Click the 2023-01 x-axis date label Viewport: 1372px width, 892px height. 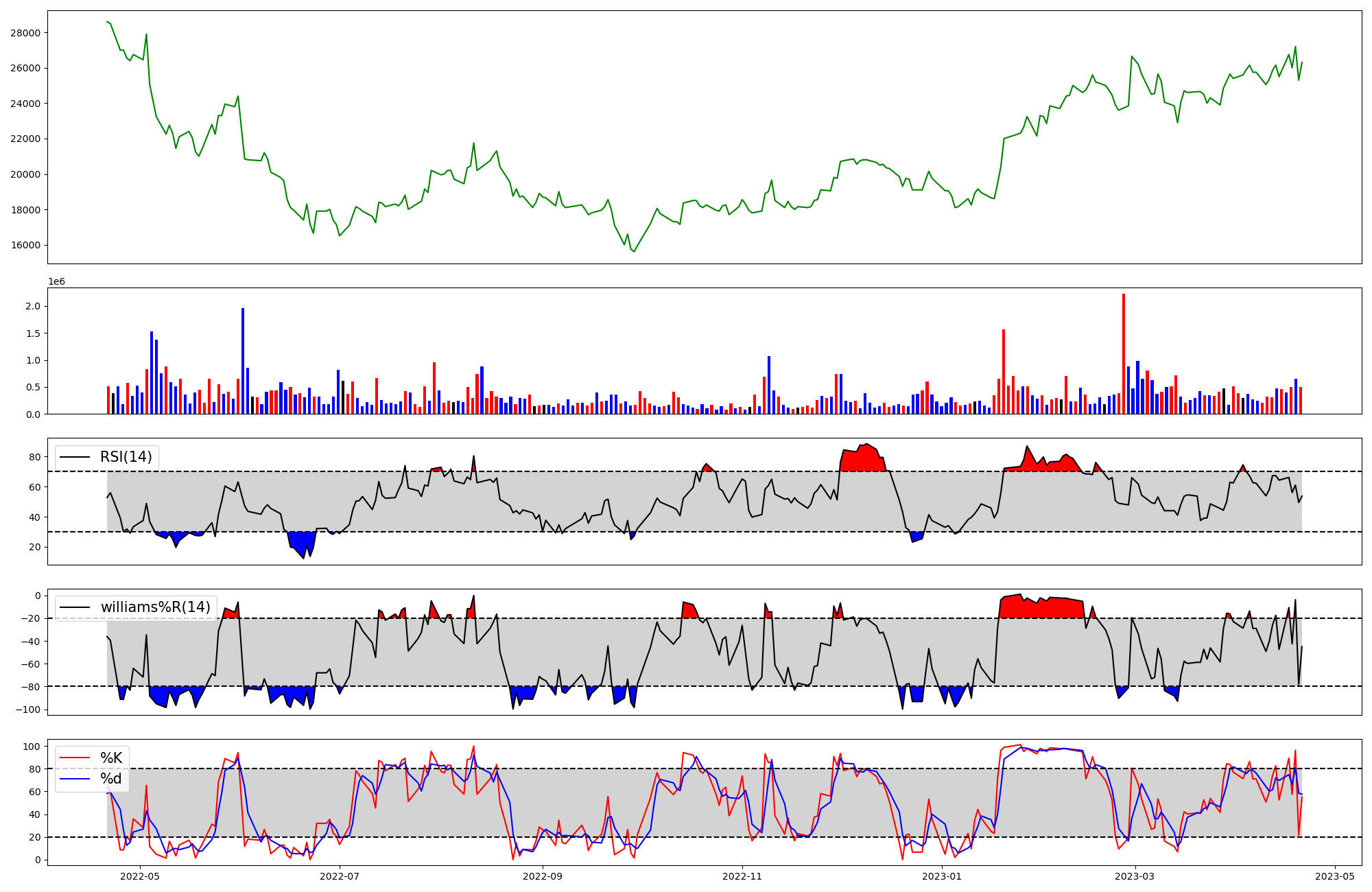tap(942, 876)
